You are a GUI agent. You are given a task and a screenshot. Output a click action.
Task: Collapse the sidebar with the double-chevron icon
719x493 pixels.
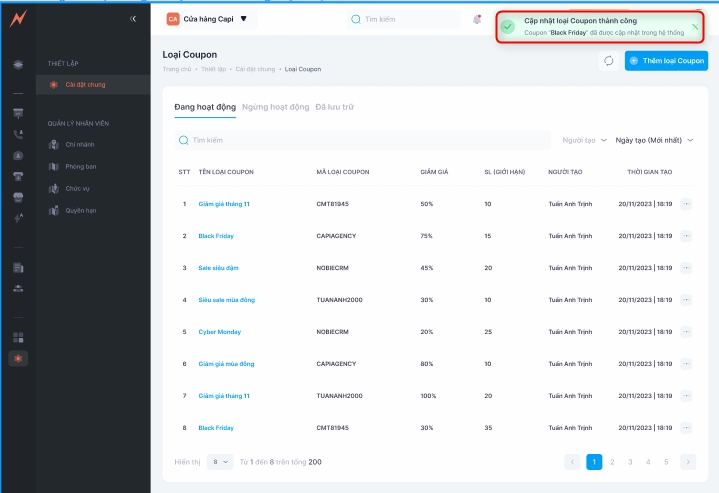(x=134, y=19)
